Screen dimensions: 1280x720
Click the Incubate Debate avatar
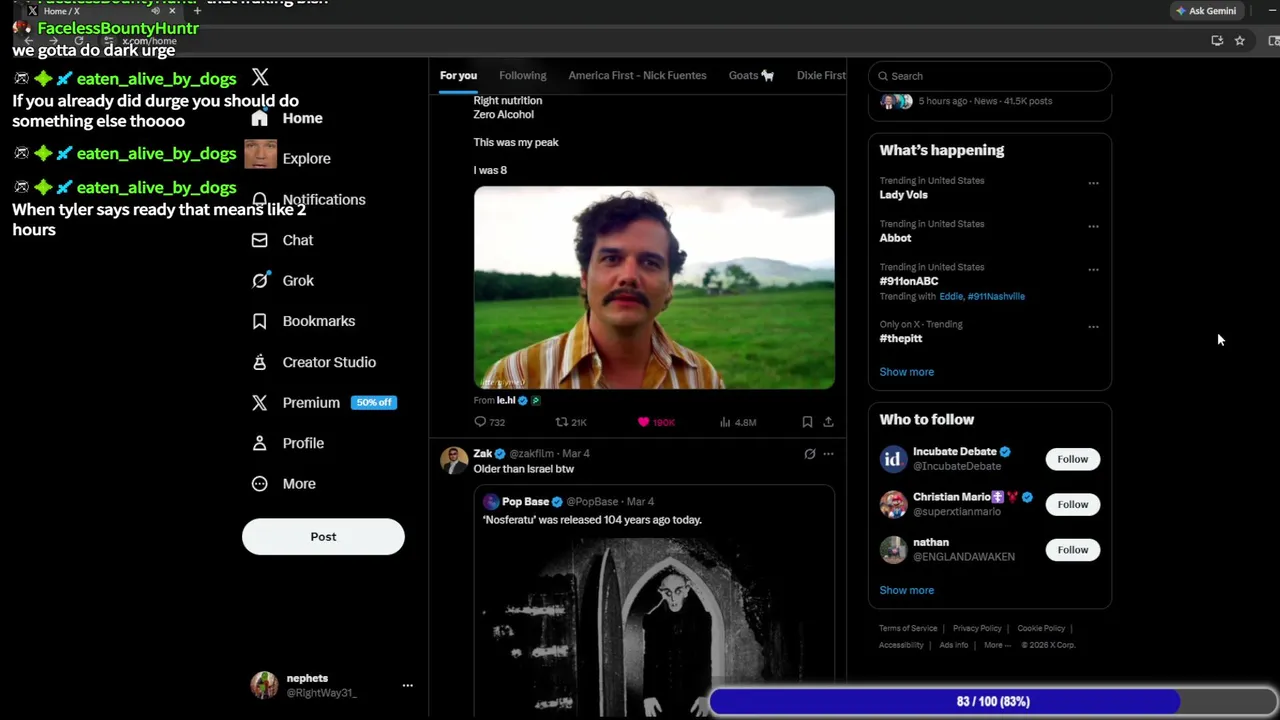[x=893, y=459]
